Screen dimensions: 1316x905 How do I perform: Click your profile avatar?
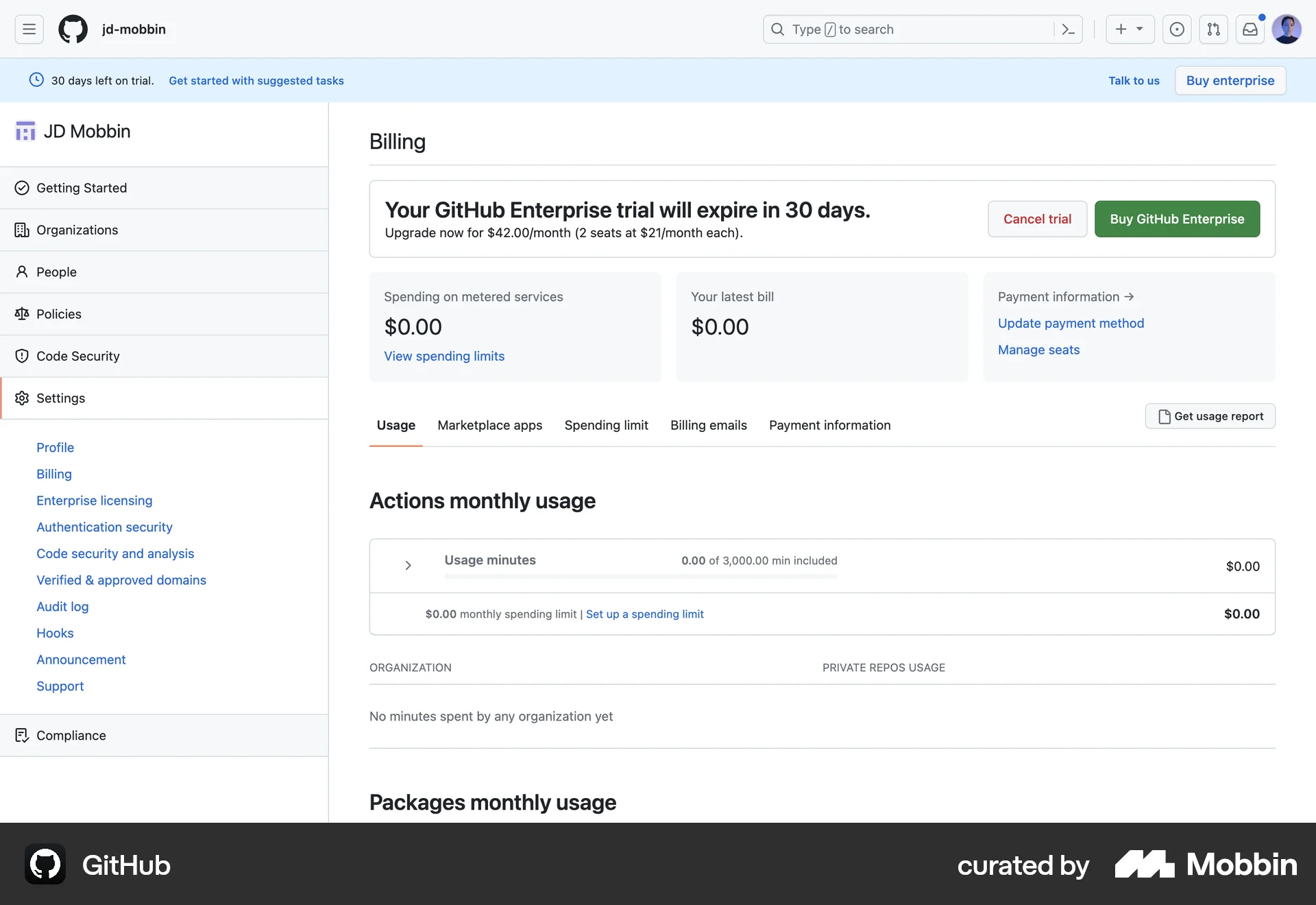1287,29
